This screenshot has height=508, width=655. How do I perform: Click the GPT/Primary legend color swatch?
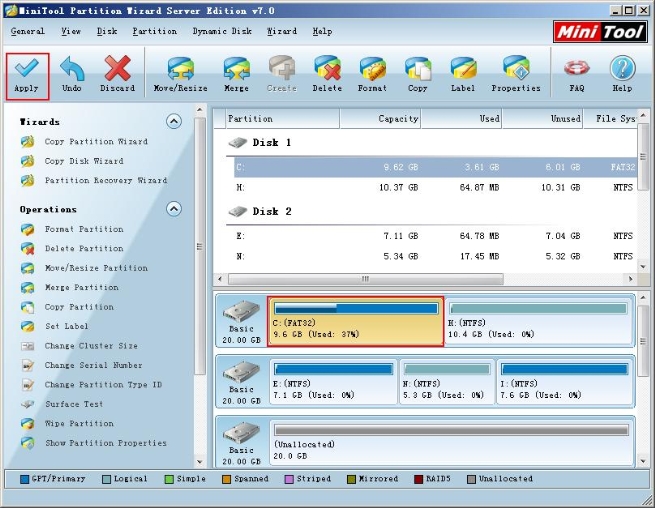tap(24, 479)
